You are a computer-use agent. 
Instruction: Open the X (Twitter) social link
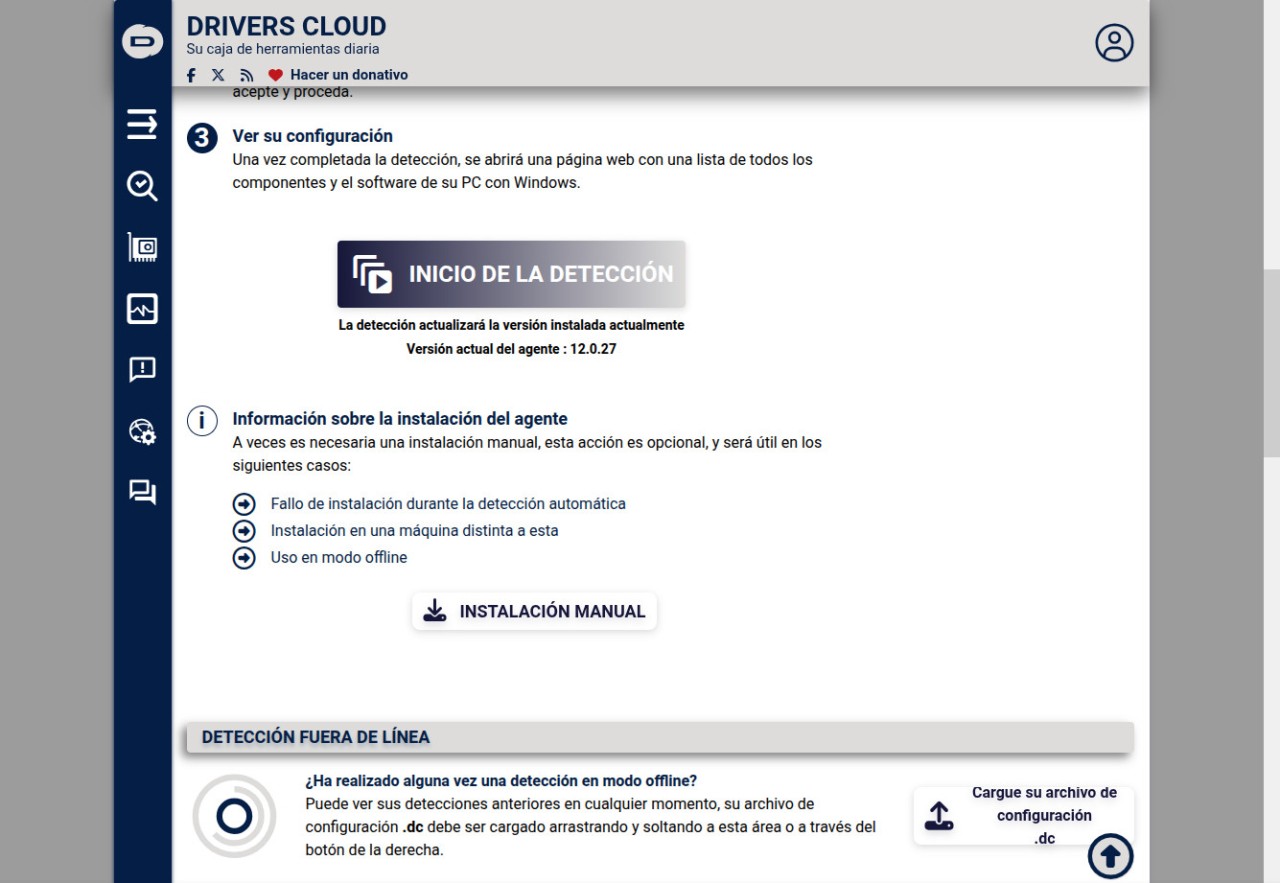point(218,75)
